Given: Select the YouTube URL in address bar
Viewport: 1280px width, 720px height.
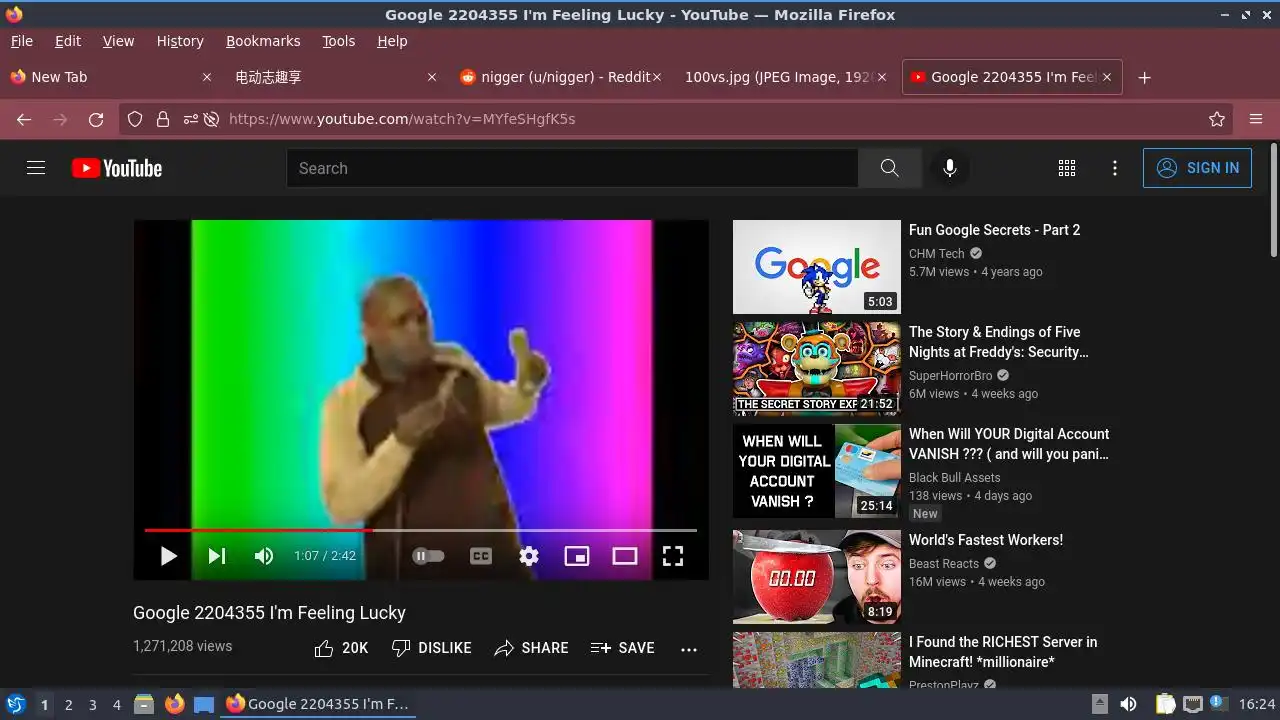Looking at the screenshot, I should click(x=402, y=119).
